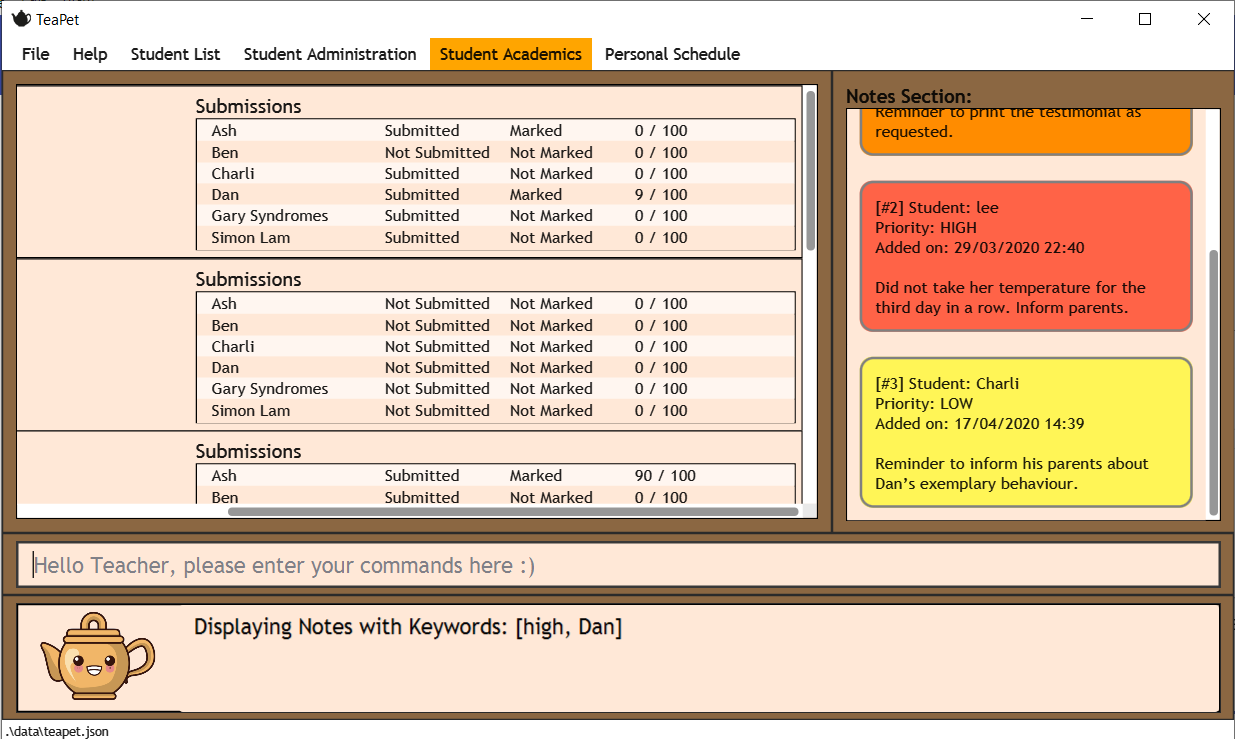
Task: Click 'Ash' name in first submissions table
Action: coord(224,131)
